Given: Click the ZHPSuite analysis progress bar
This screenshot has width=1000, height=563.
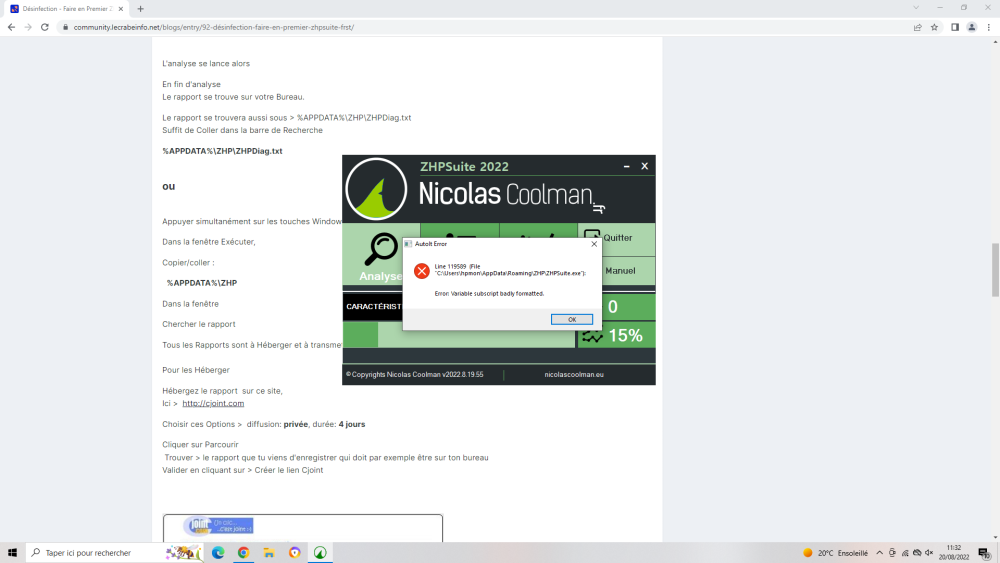Looking at the screenshot, I should 459,335.
